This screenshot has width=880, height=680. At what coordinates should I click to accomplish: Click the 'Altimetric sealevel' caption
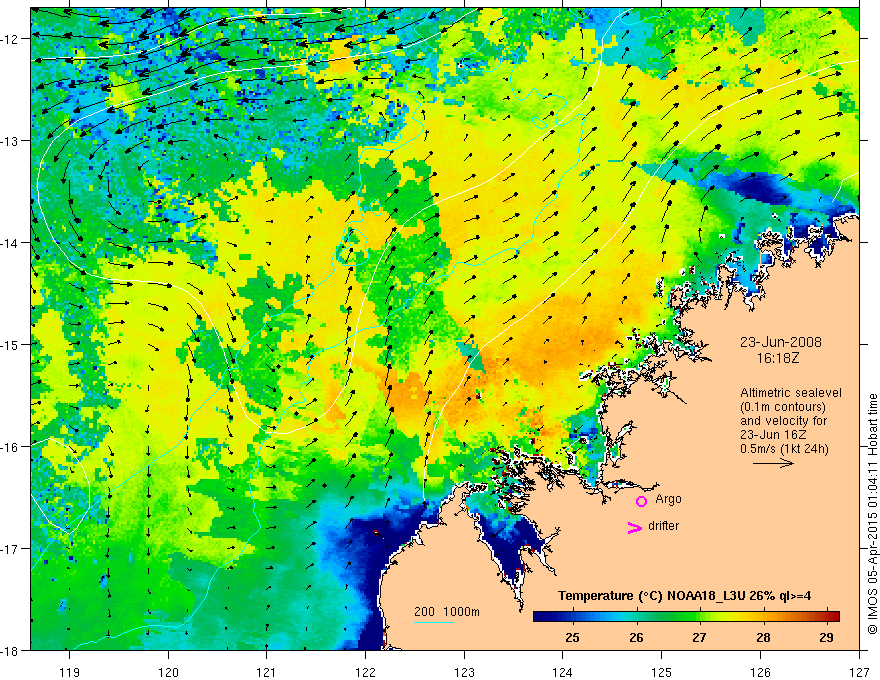(x=791, y=393)
